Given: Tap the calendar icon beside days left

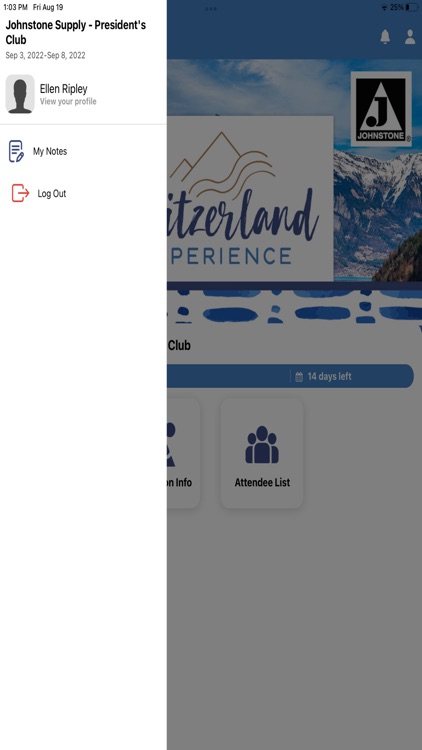Looking at the screenshot, I should point(299,376).
